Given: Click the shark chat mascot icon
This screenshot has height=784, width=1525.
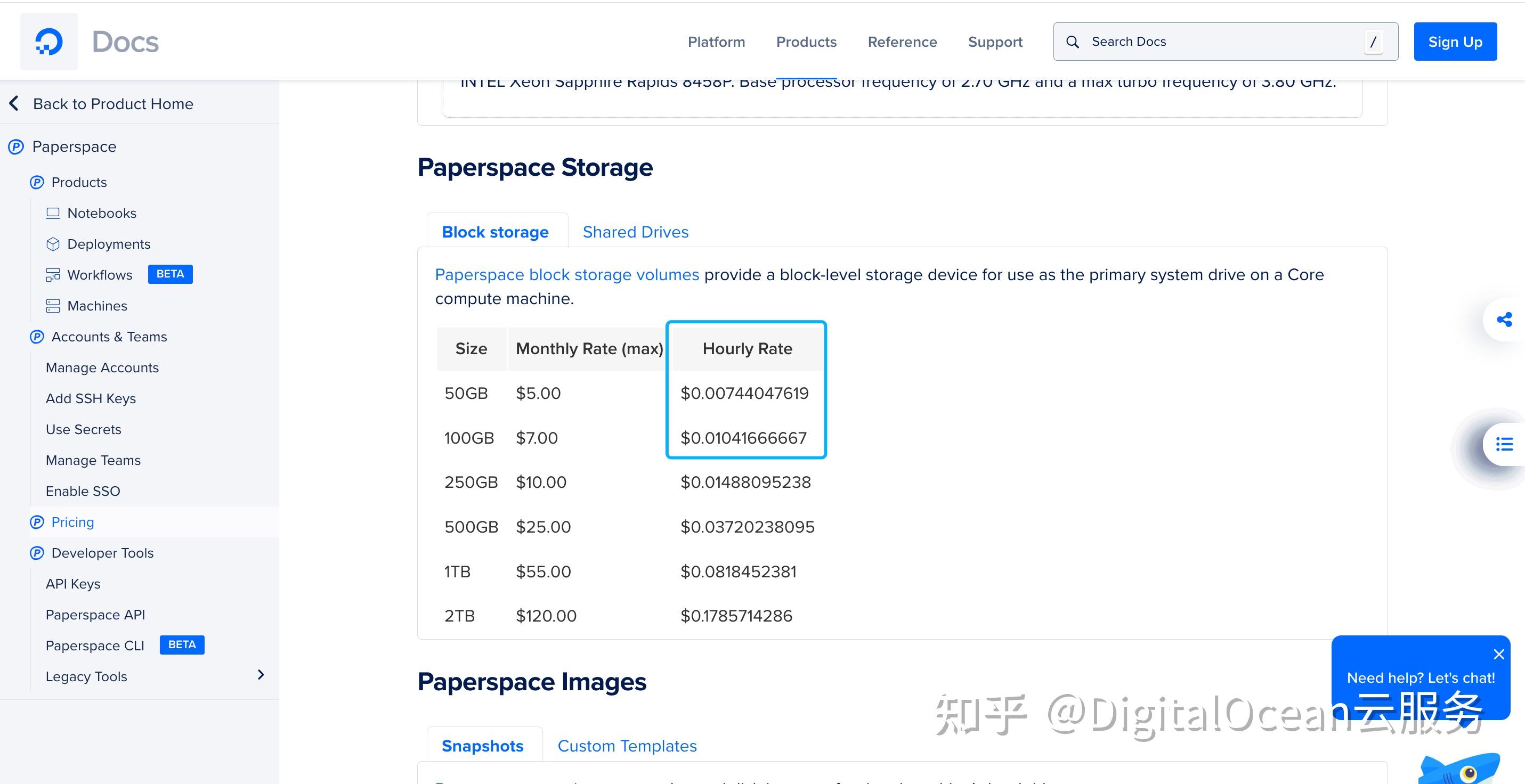Looking at the screenshot, I should 1459,768.
